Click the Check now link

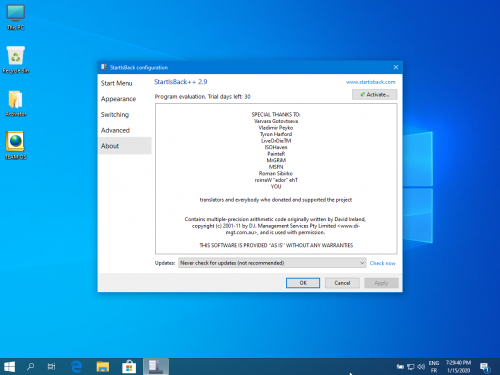coord(383,263)
